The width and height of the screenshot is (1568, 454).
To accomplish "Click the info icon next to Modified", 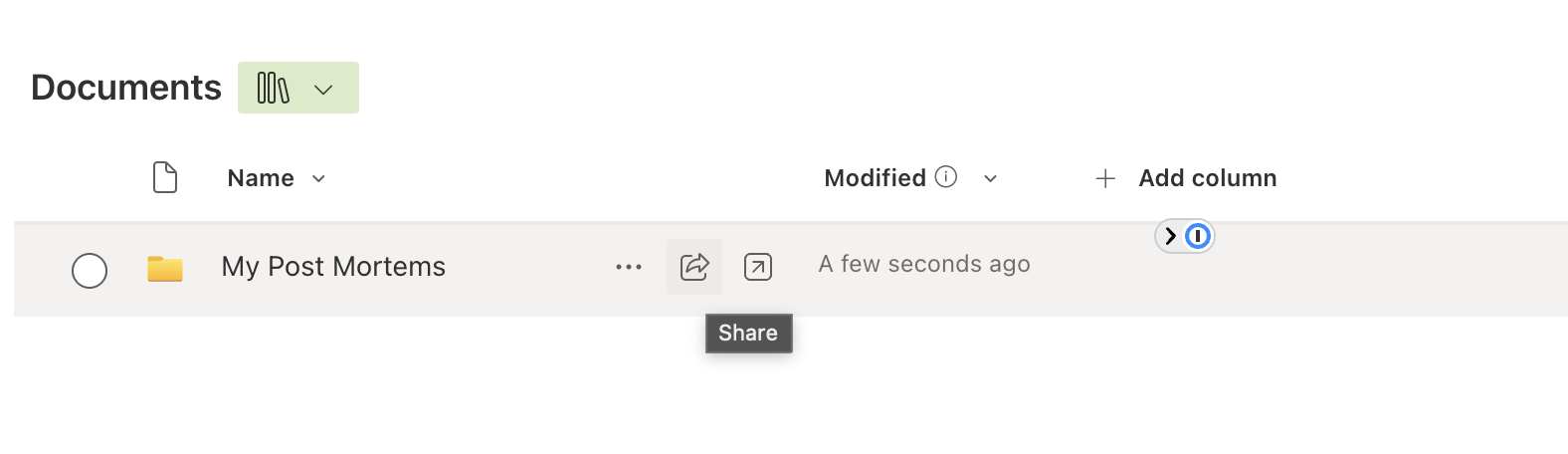I will pyautogui.click(x=946, y=177).
